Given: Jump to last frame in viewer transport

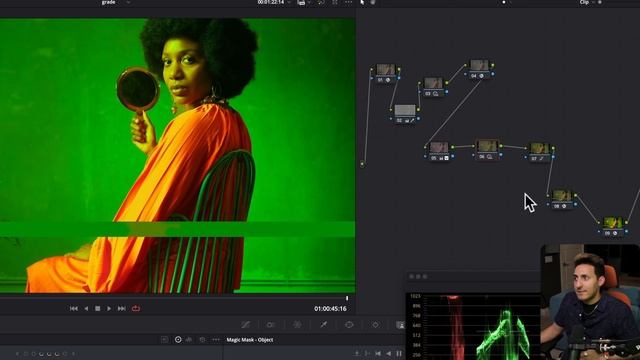Looking at the screenshot, I should [122, 309].
